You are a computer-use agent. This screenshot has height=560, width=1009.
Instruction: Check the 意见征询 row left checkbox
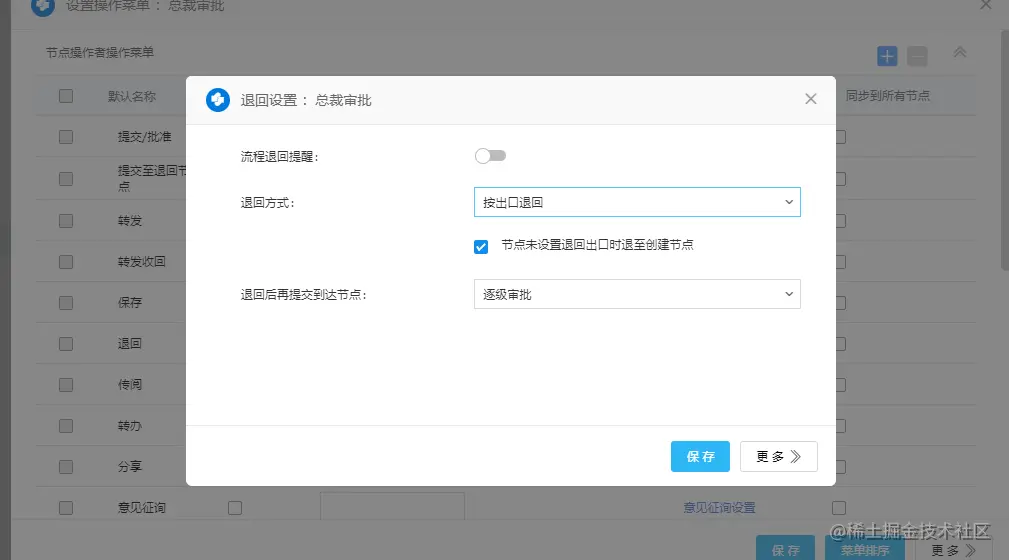[x=66, y=508]
